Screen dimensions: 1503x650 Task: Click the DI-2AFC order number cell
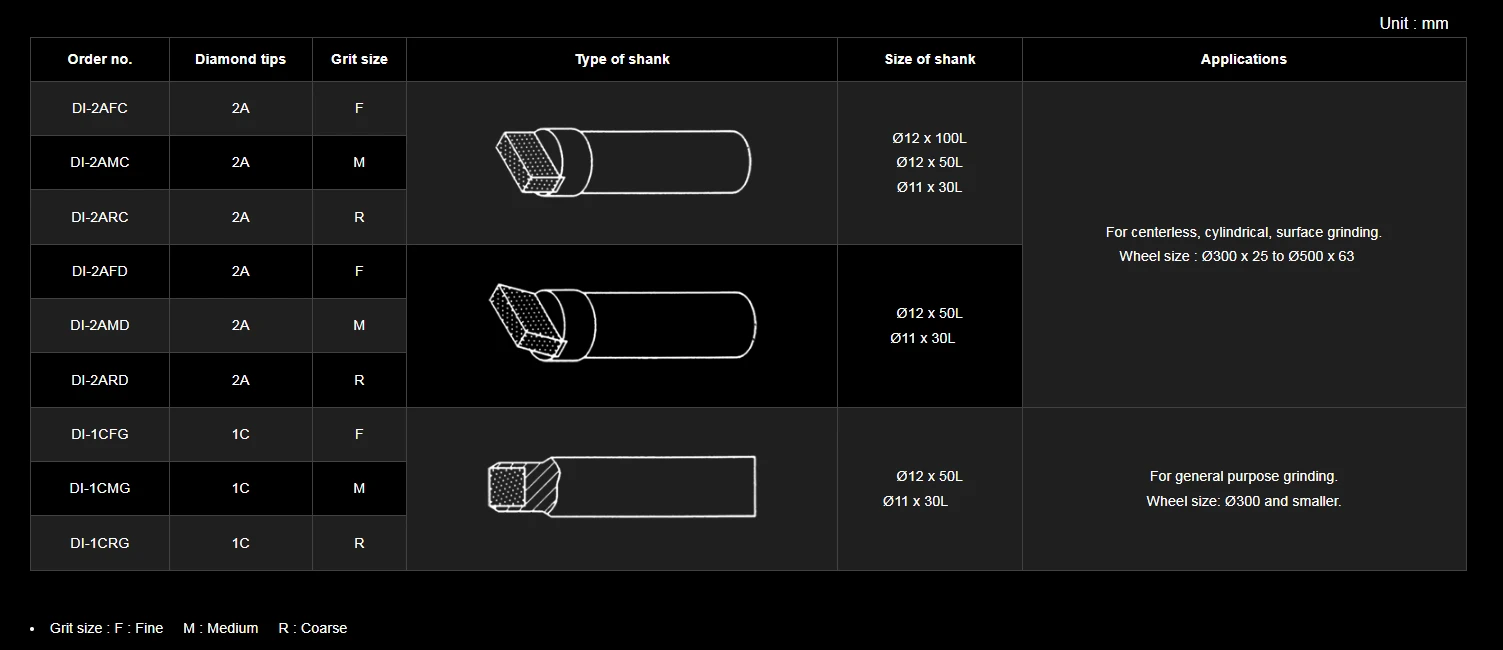[x=100, y=108]
